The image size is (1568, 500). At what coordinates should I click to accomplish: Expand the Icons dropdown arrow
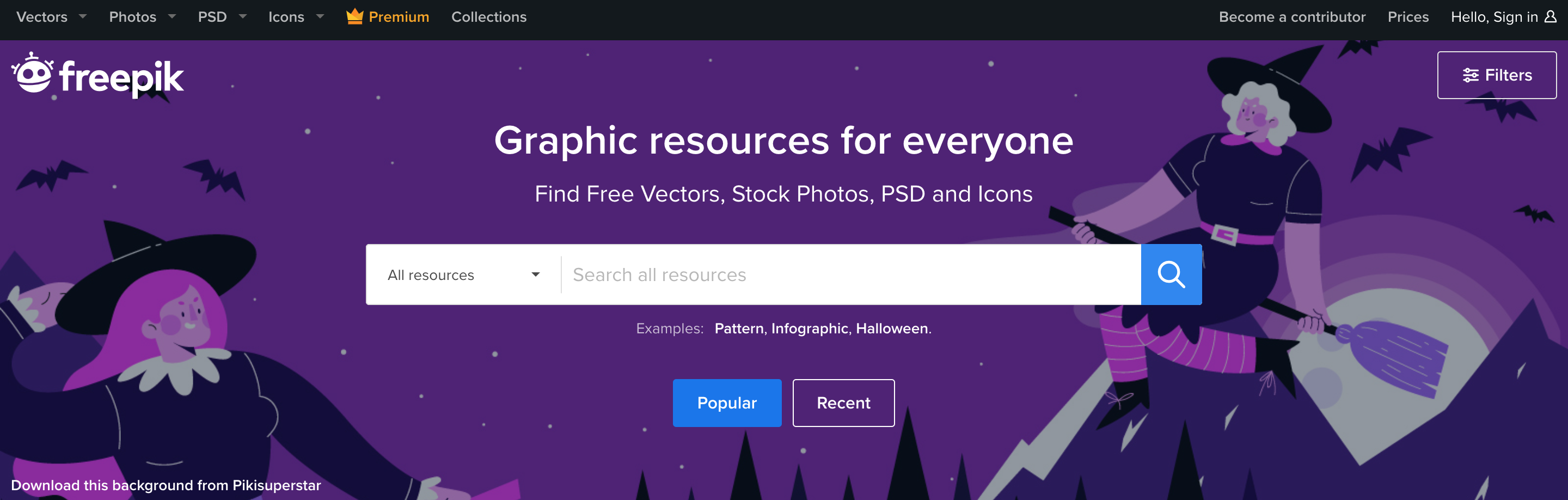320,16
